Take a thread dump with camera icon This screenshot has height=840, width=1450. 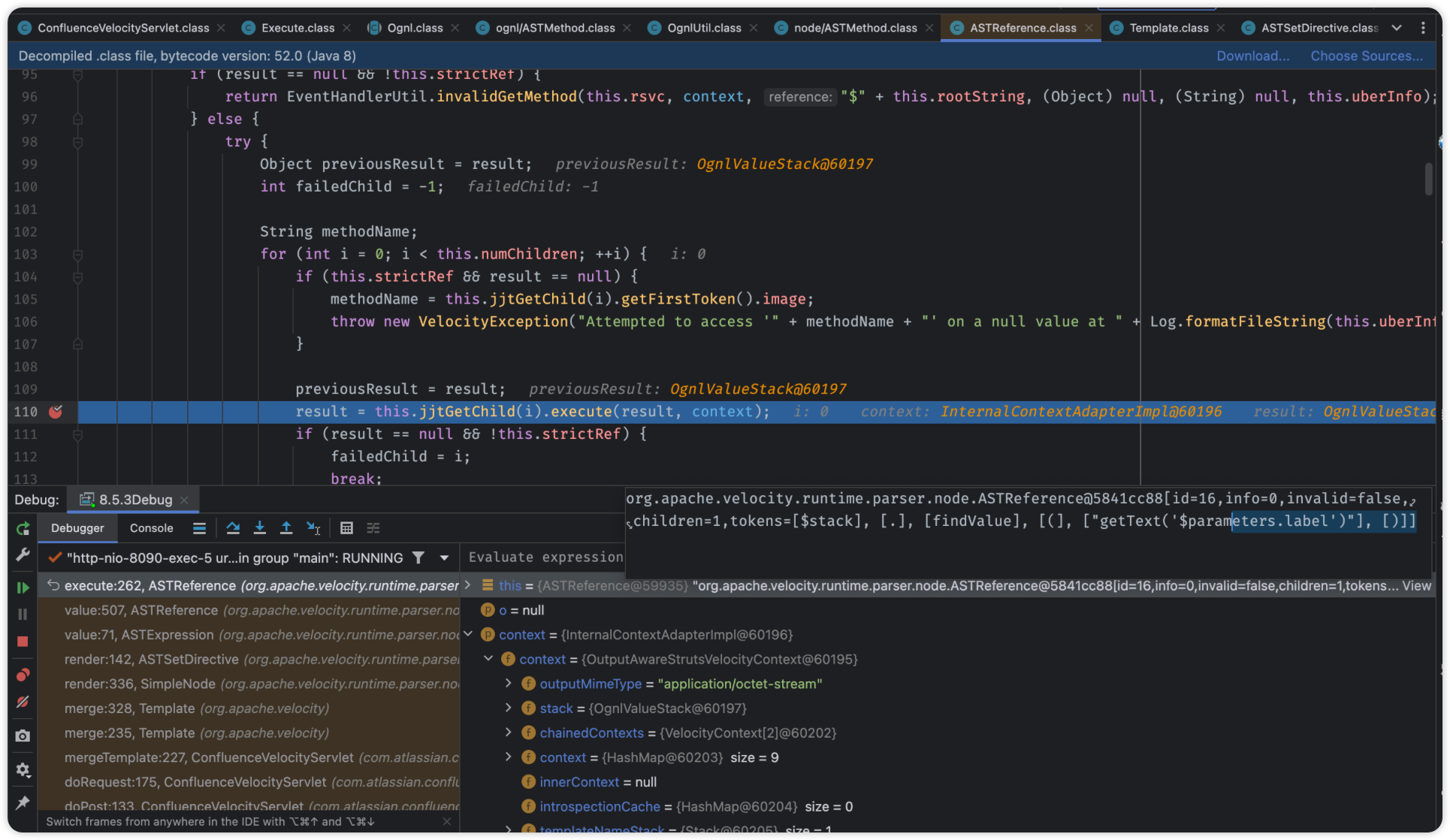pos(23,736)
